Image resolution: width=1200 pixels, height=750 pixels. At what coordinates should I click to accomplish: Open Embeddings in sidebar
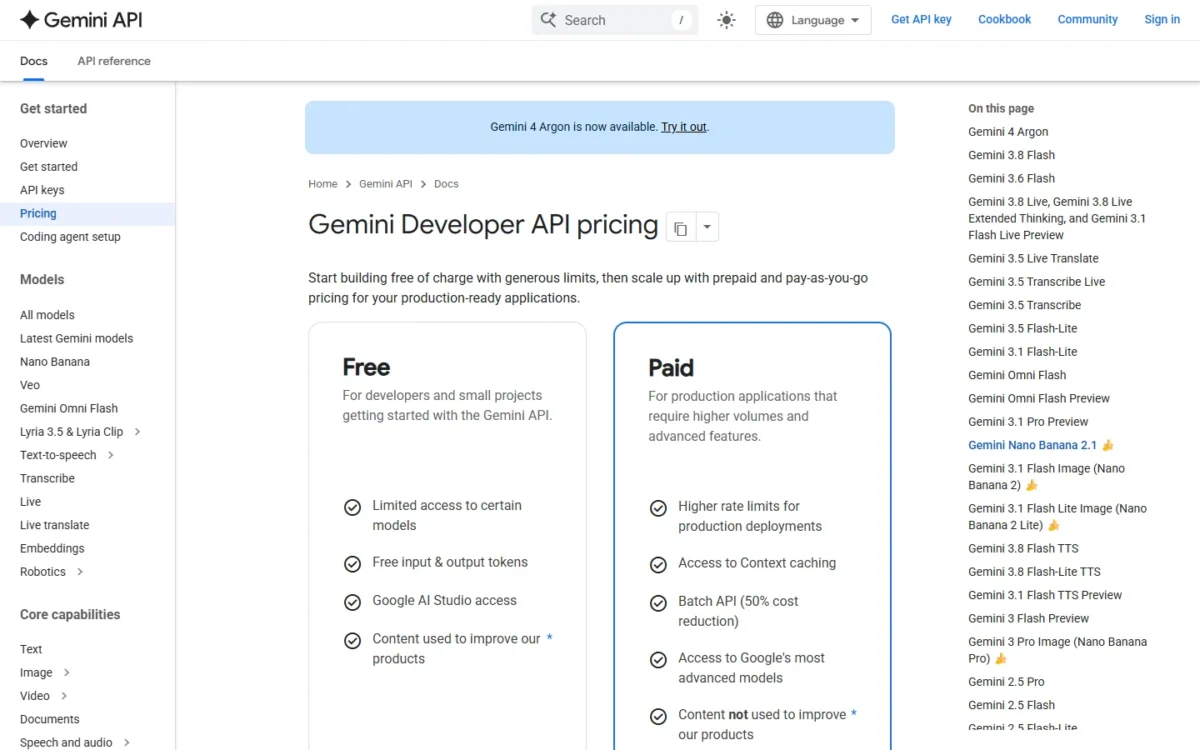[x=52, y=549]
